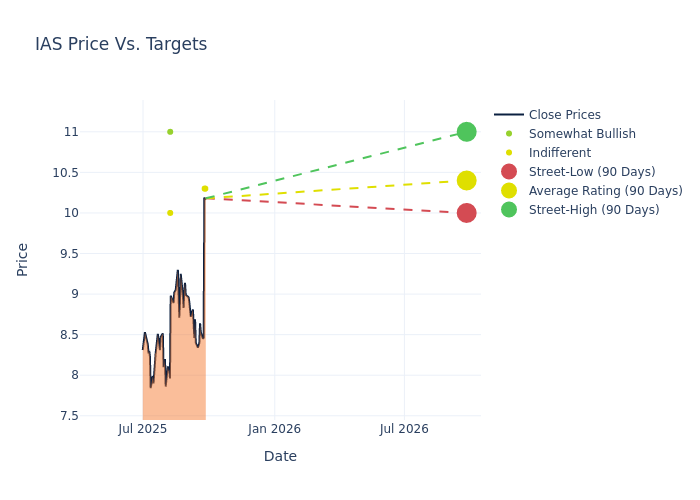Hide the Somewhat Bullish legend series

click(582, 134)
